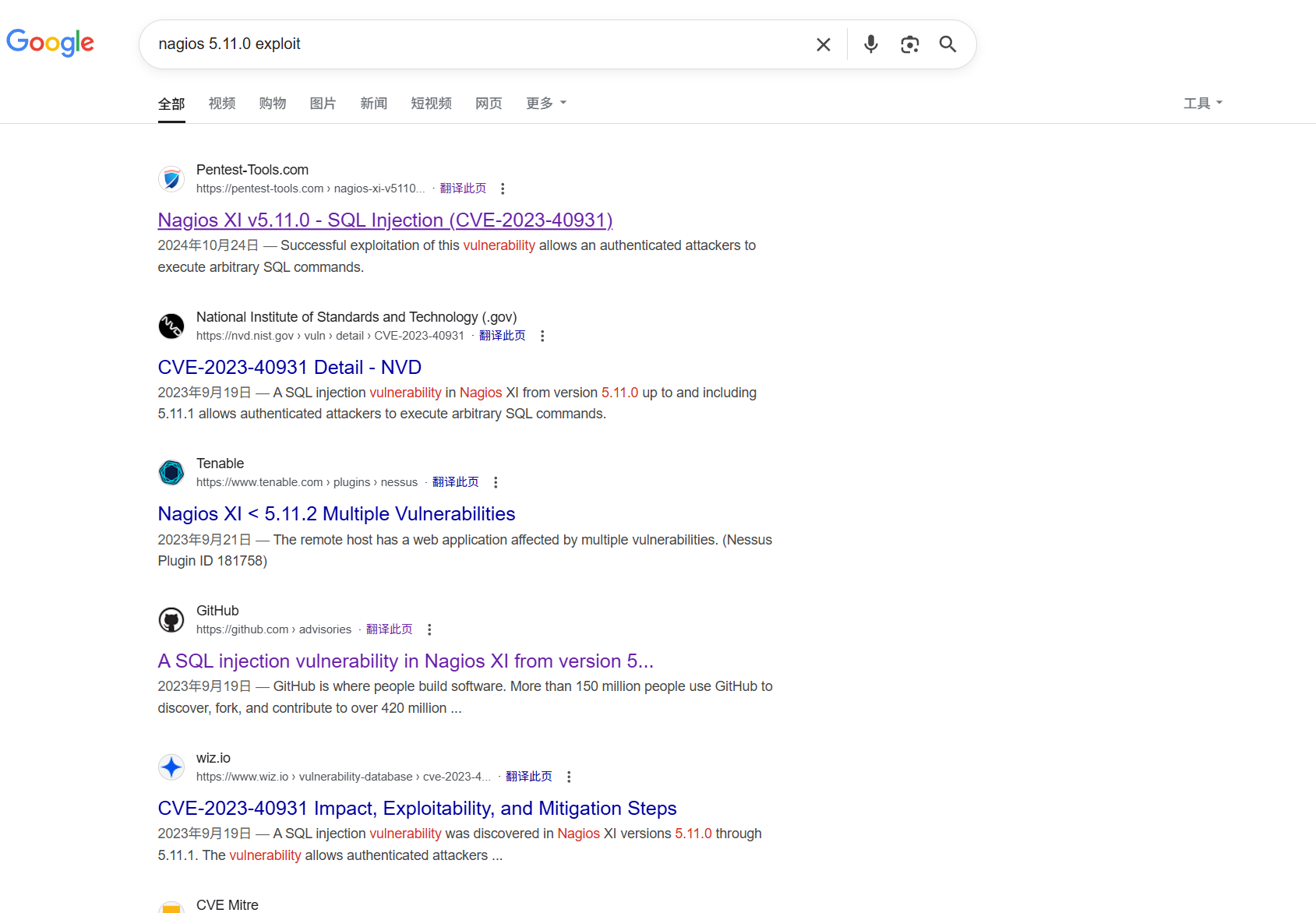The width and height of the screenshot is (1316, 913).
Task: Click 翻译此页 for NVD result
Action: pos(503,336)
